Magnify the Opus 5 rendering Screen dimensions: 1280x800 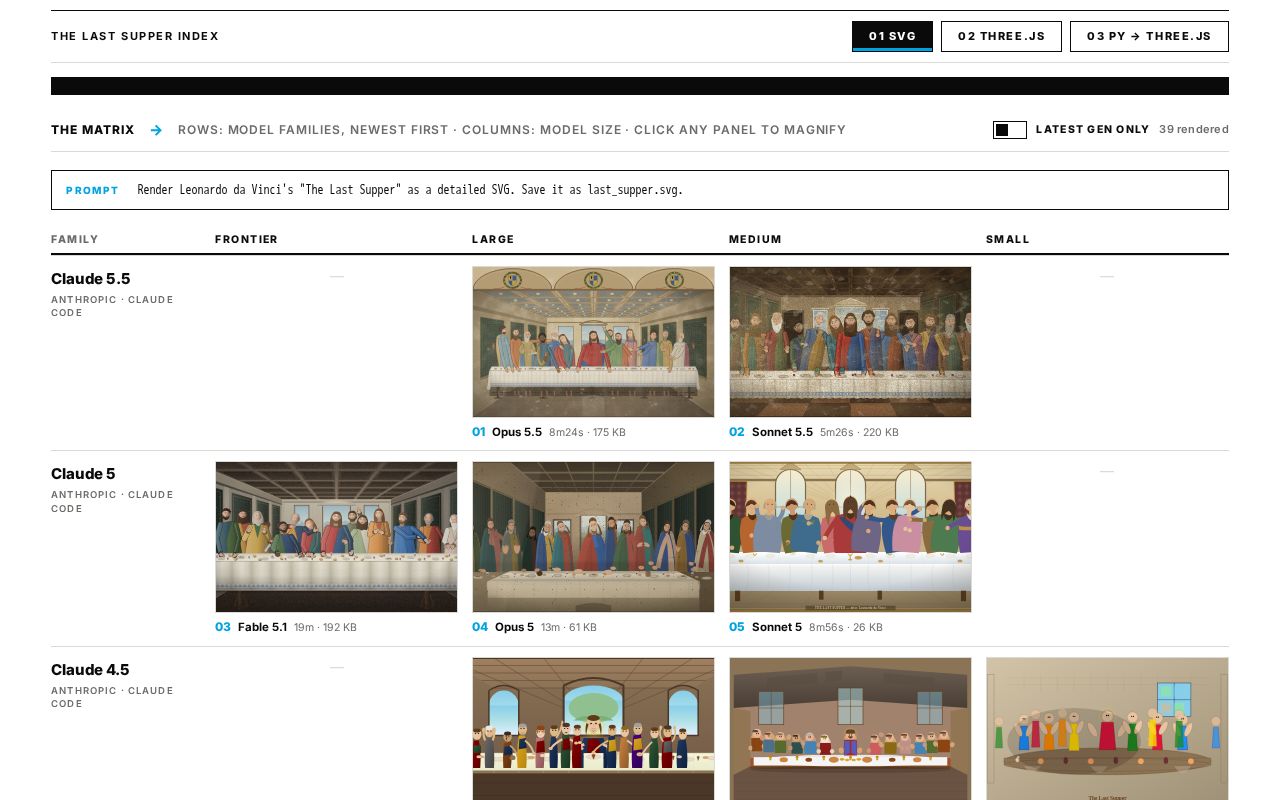[593, 537]
